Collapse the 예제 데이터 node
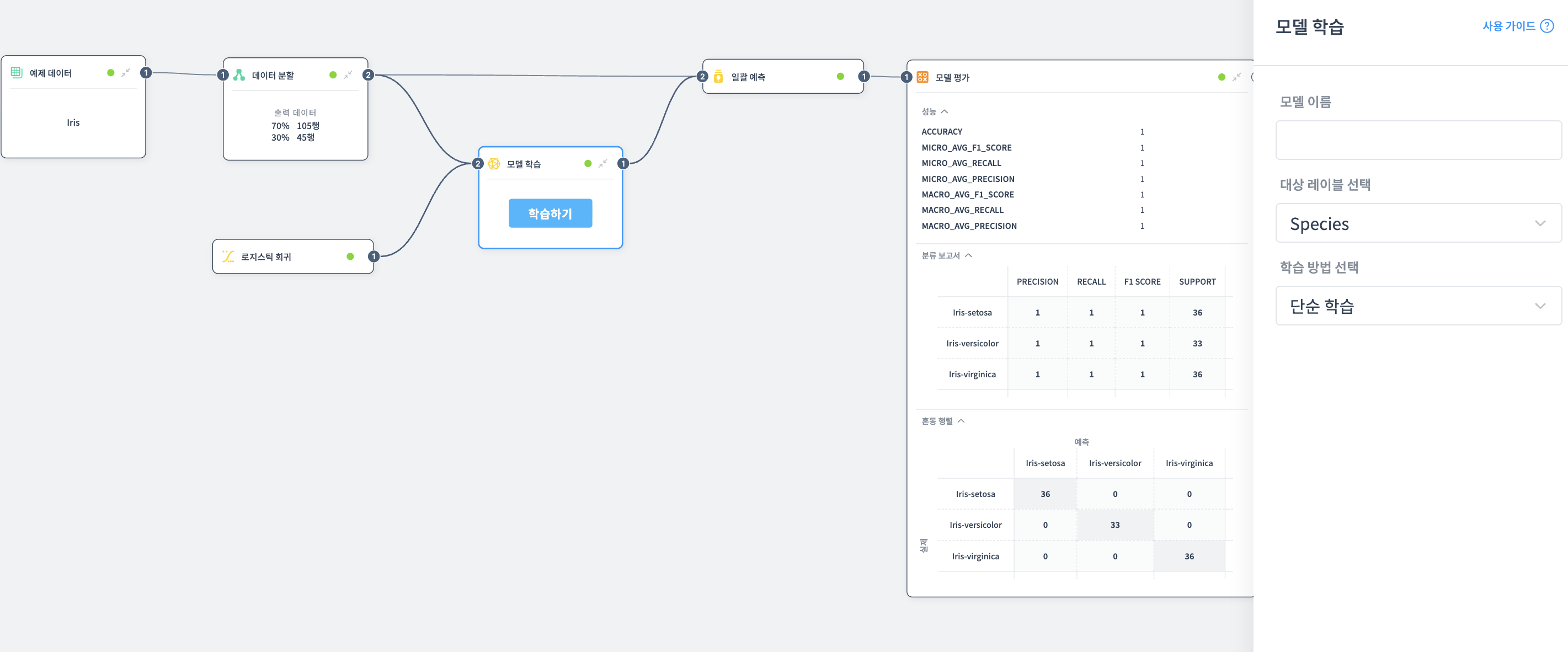The height and width of the screenshot is (652, 1568). pyautogui.click(x=125, y=73)
